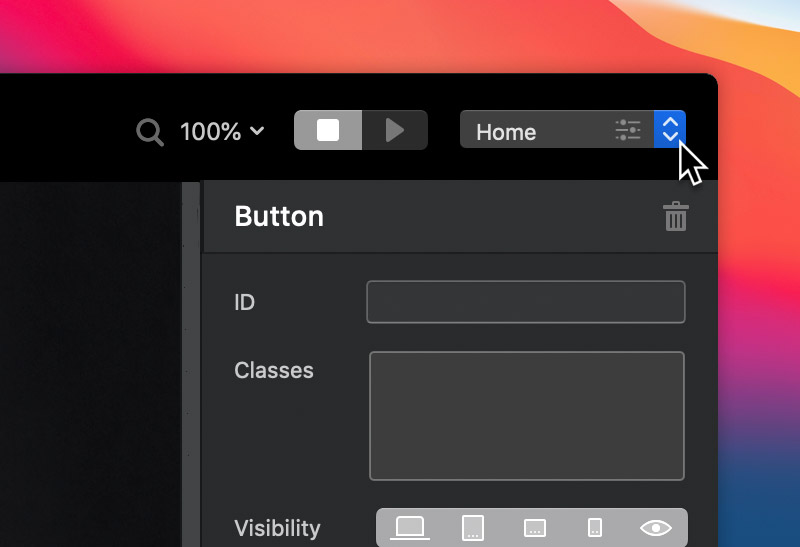This screenshot has height=547, width=800.
Task: Toggle phone visibility icon
Action: 595,528
